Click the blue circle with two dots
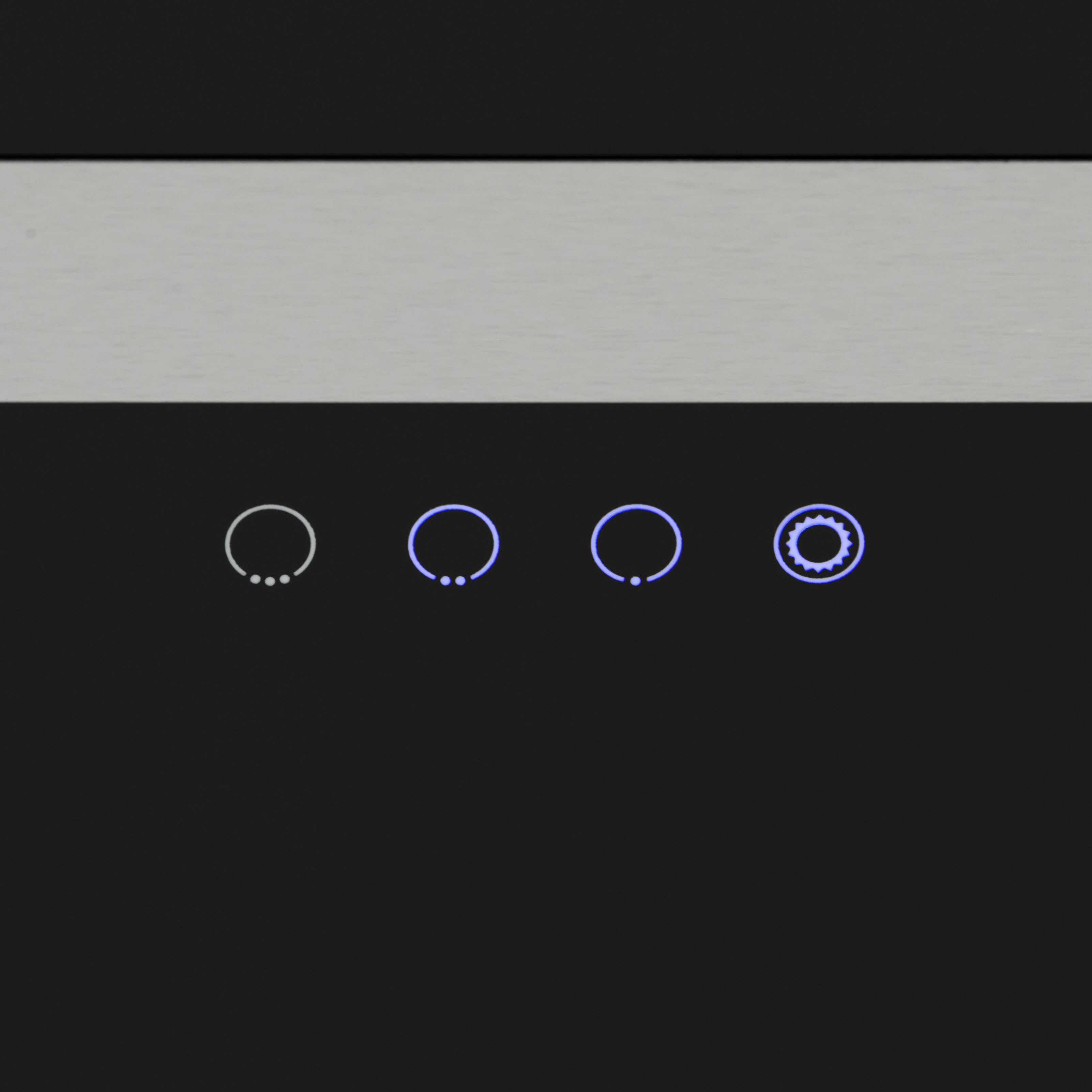This screenshot has width=1092, height=1092. coord(453,545)
